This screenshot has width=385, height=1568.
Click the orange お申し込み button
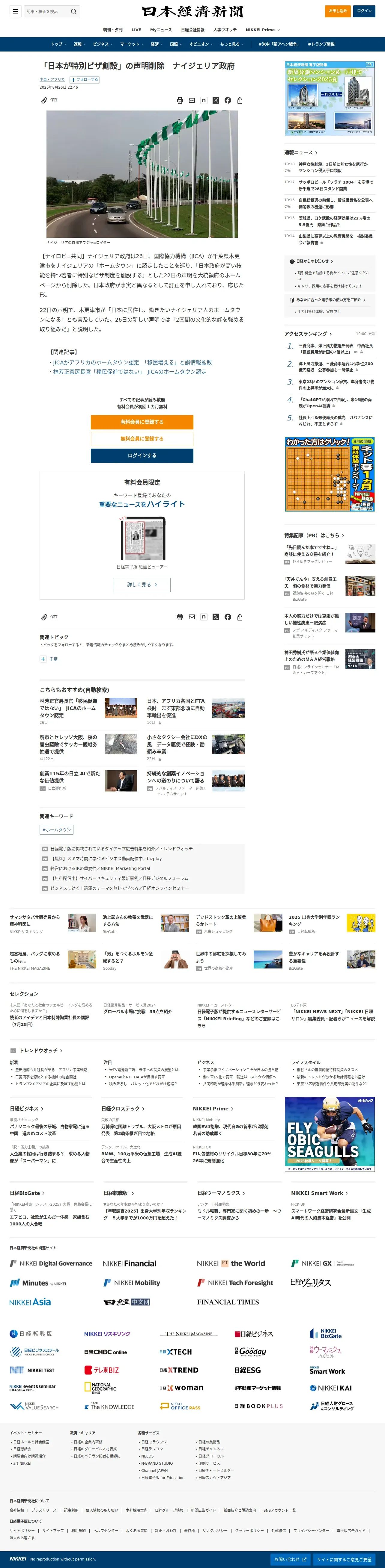point(338,11)
